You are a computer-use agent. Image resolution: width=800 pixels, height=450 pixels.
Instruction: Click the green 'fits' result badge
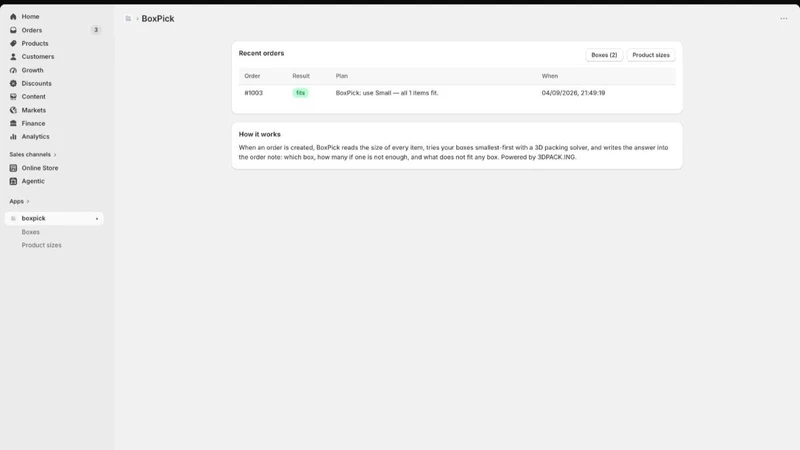pos(300,93)
